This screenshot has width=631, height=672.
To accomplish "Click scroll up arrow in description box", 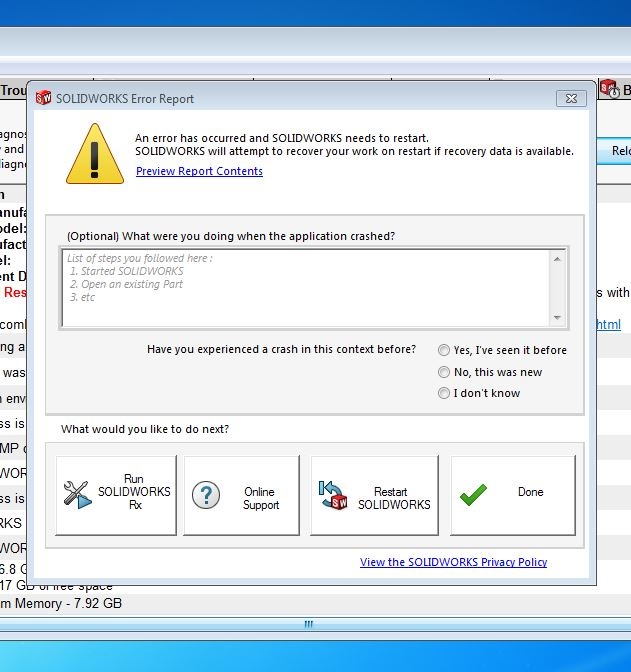I will tap(557, 259).
